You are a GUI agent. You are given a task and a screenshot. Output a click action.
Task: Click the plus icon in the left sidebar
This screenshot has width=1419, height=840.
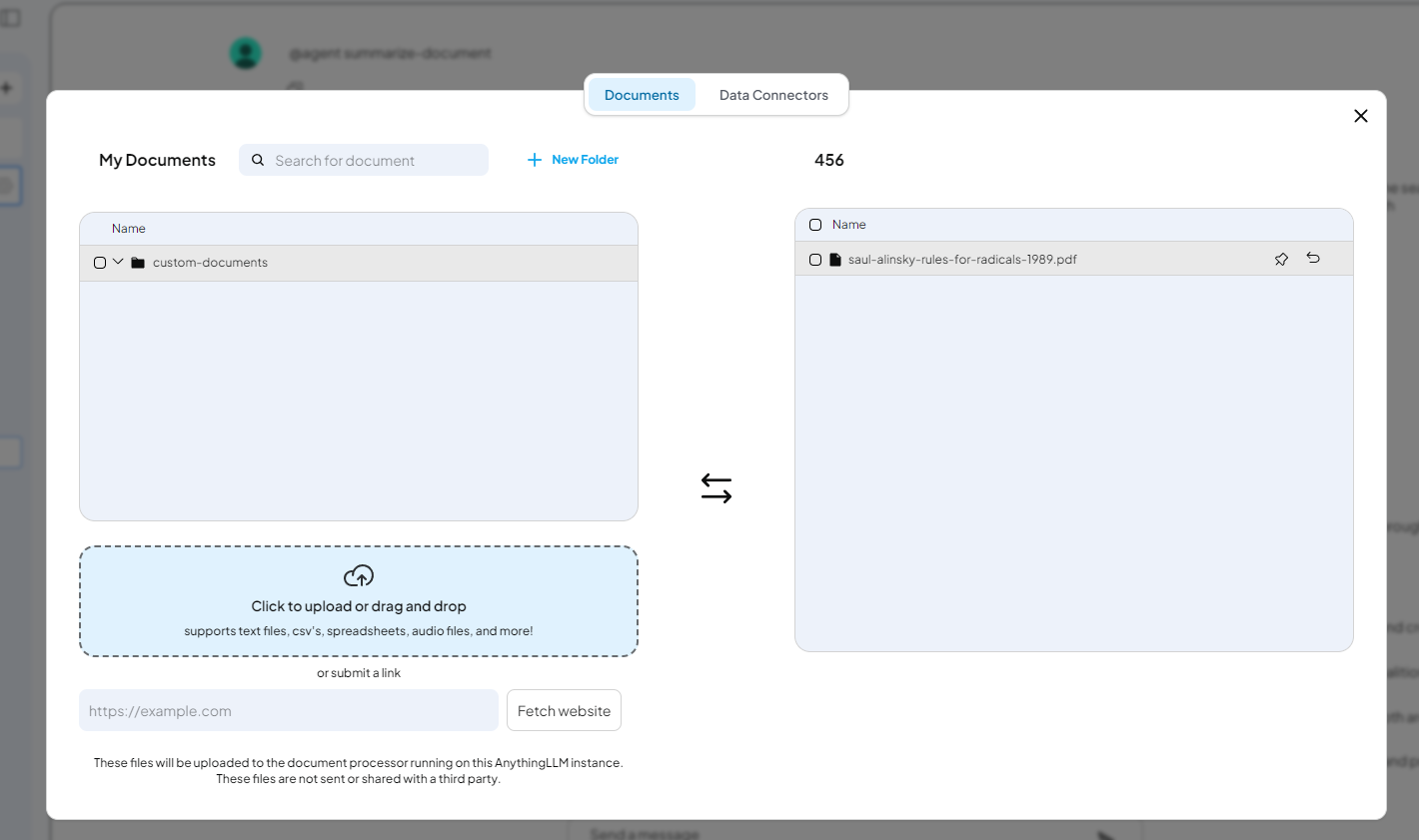(7, 87)
